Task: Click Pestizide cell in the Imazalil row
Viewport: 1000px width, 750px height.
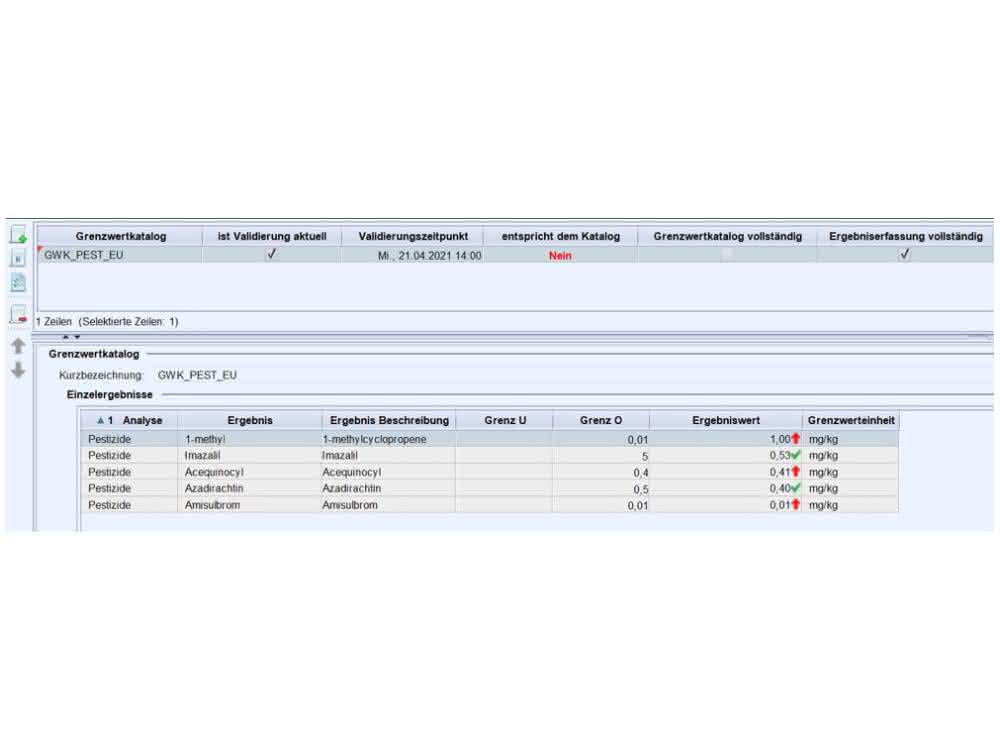Action: tap(129, 455)
